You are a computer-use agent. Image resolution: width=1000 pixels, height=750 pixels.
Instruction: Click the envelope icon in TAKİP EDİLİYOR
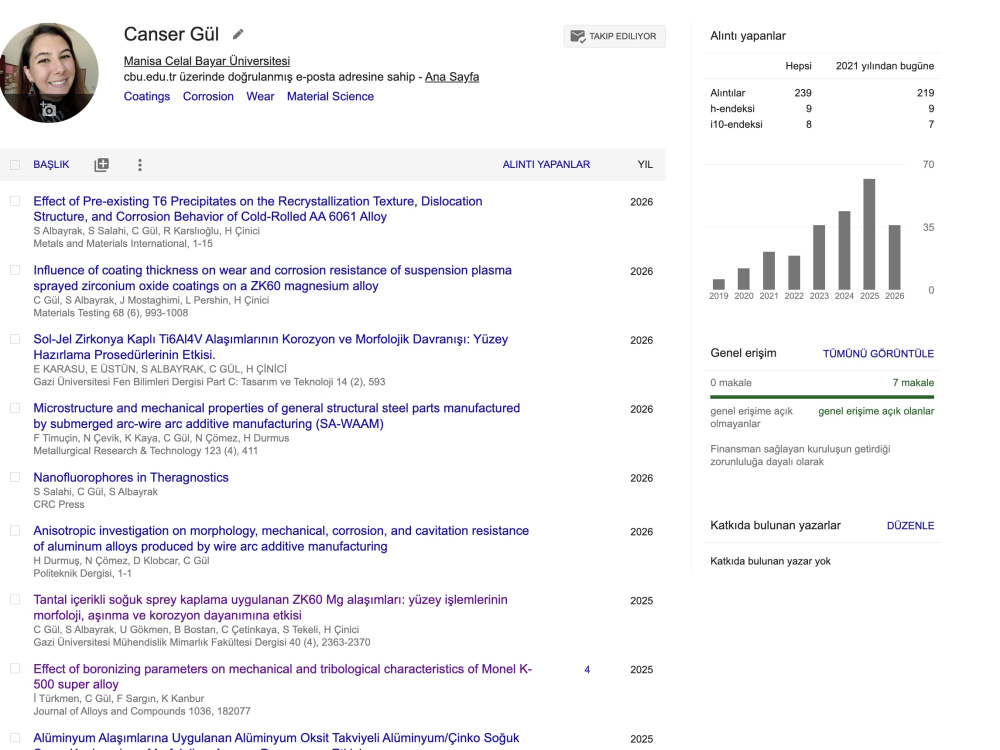[x=577, y=36]
